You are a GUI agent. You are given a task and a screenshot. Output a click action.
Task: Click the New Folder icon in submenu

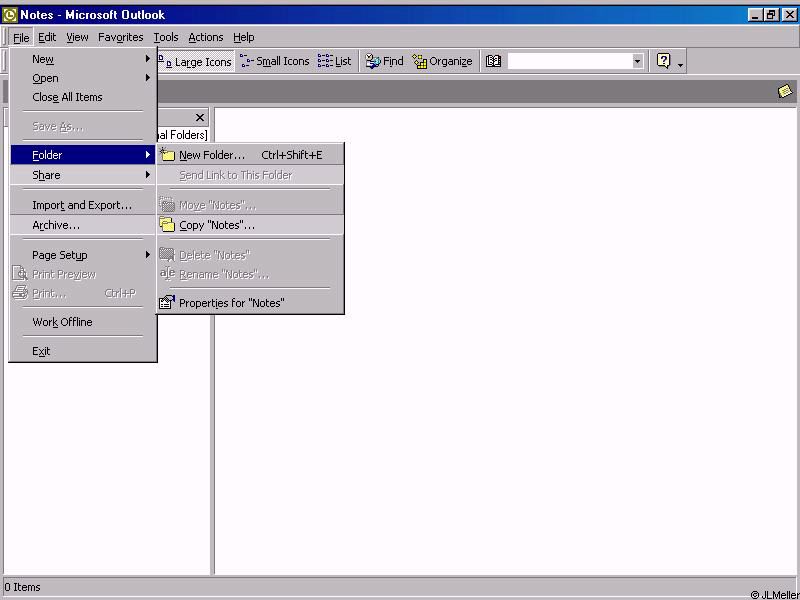point(167,155)
